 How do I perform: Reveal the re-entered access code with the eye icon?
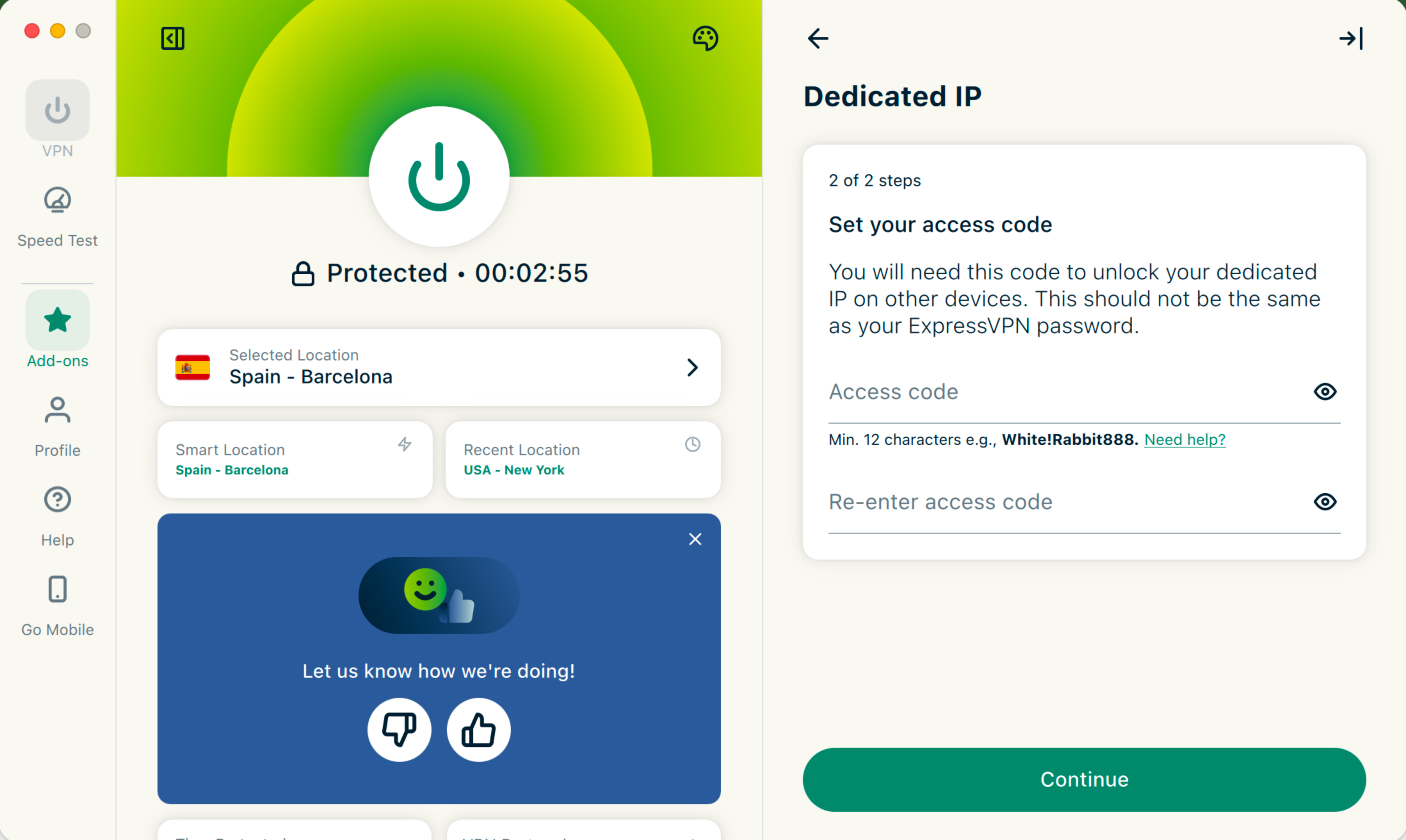pos(1324,502)
